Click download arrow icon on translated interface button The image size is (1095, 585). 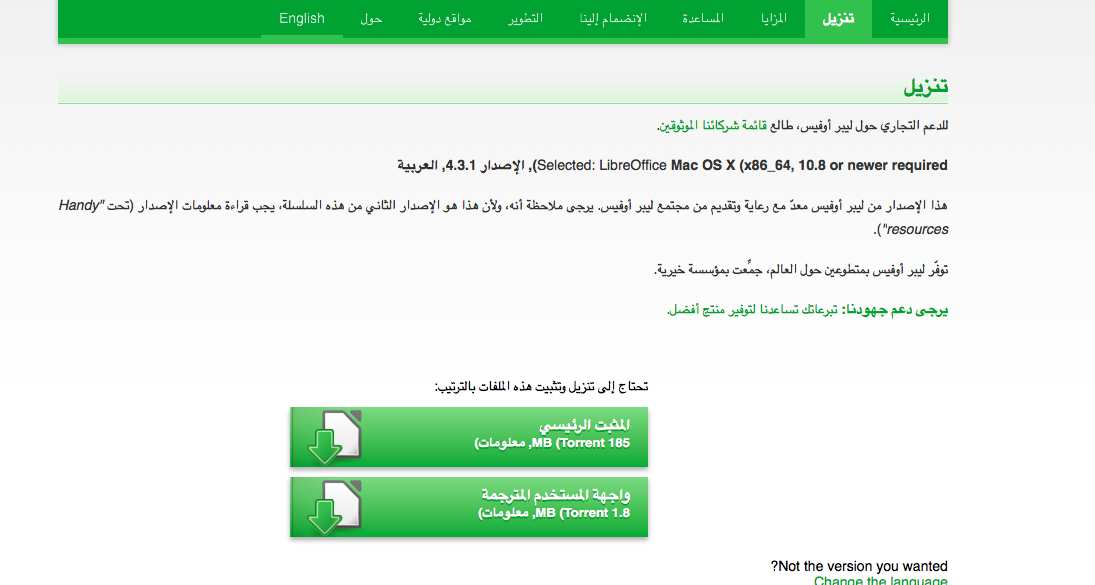tap(335, 508)
